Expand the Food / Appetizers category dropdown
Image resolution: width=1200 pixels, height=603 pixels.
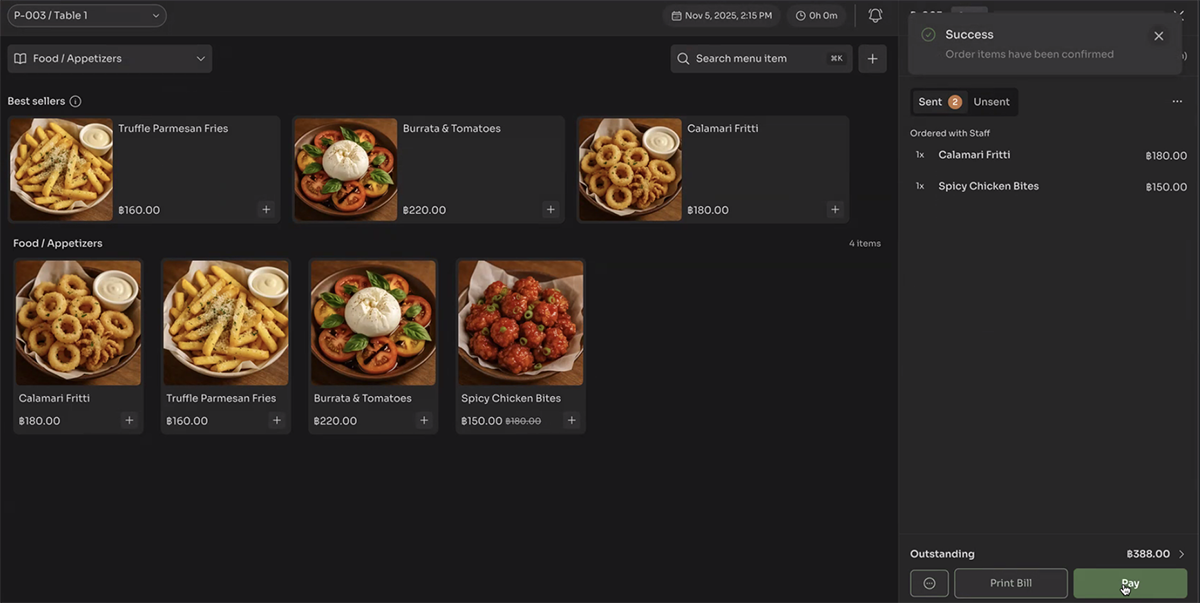(x=110, y=59)
